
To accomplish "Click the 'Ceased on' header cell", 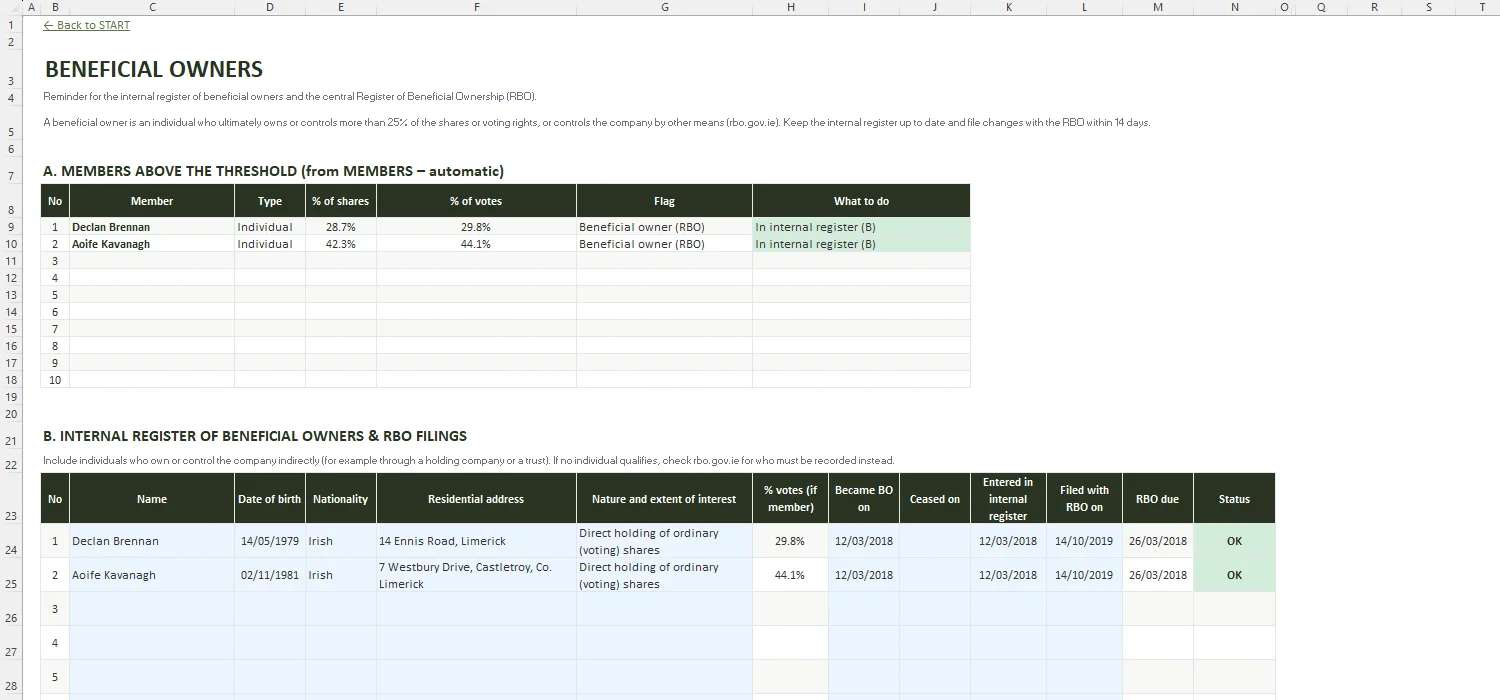I will (x=935, y=499).
